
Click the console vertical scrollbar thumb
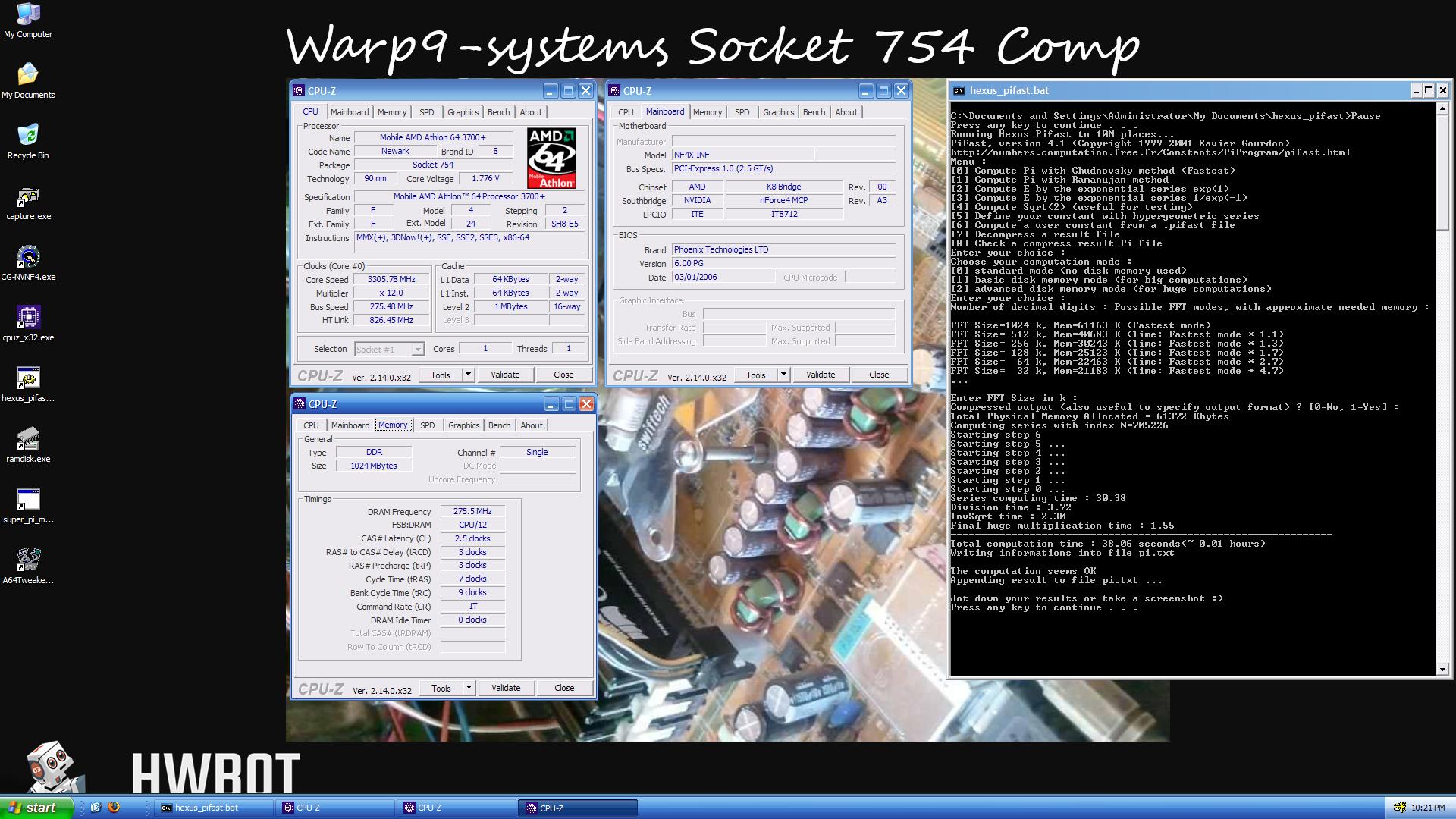coord(1443,172)
